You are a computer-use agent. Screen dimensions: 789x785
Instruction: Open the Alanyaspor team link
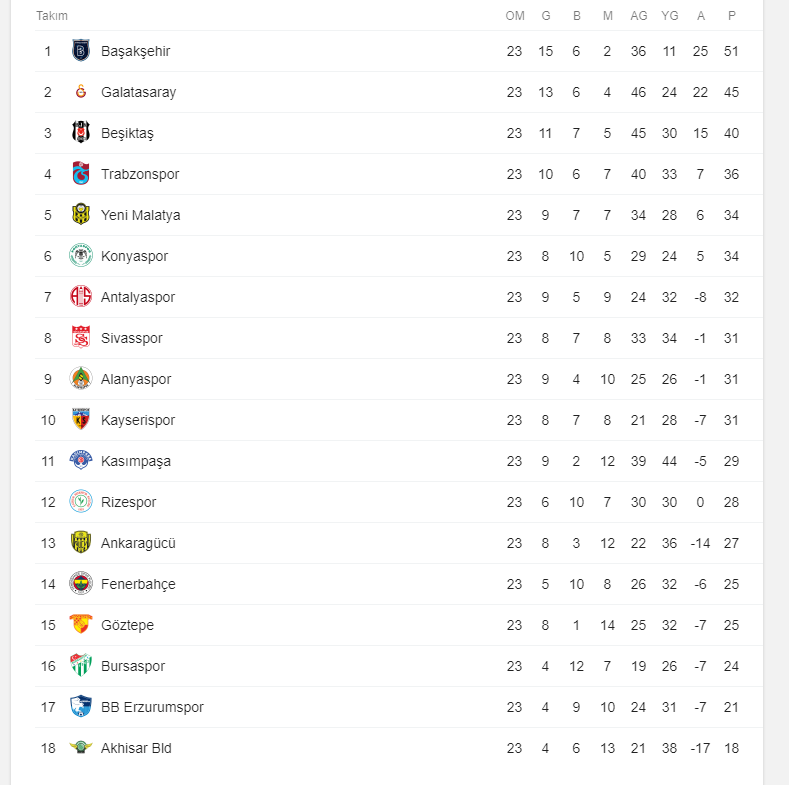click(x=136, y=379)
